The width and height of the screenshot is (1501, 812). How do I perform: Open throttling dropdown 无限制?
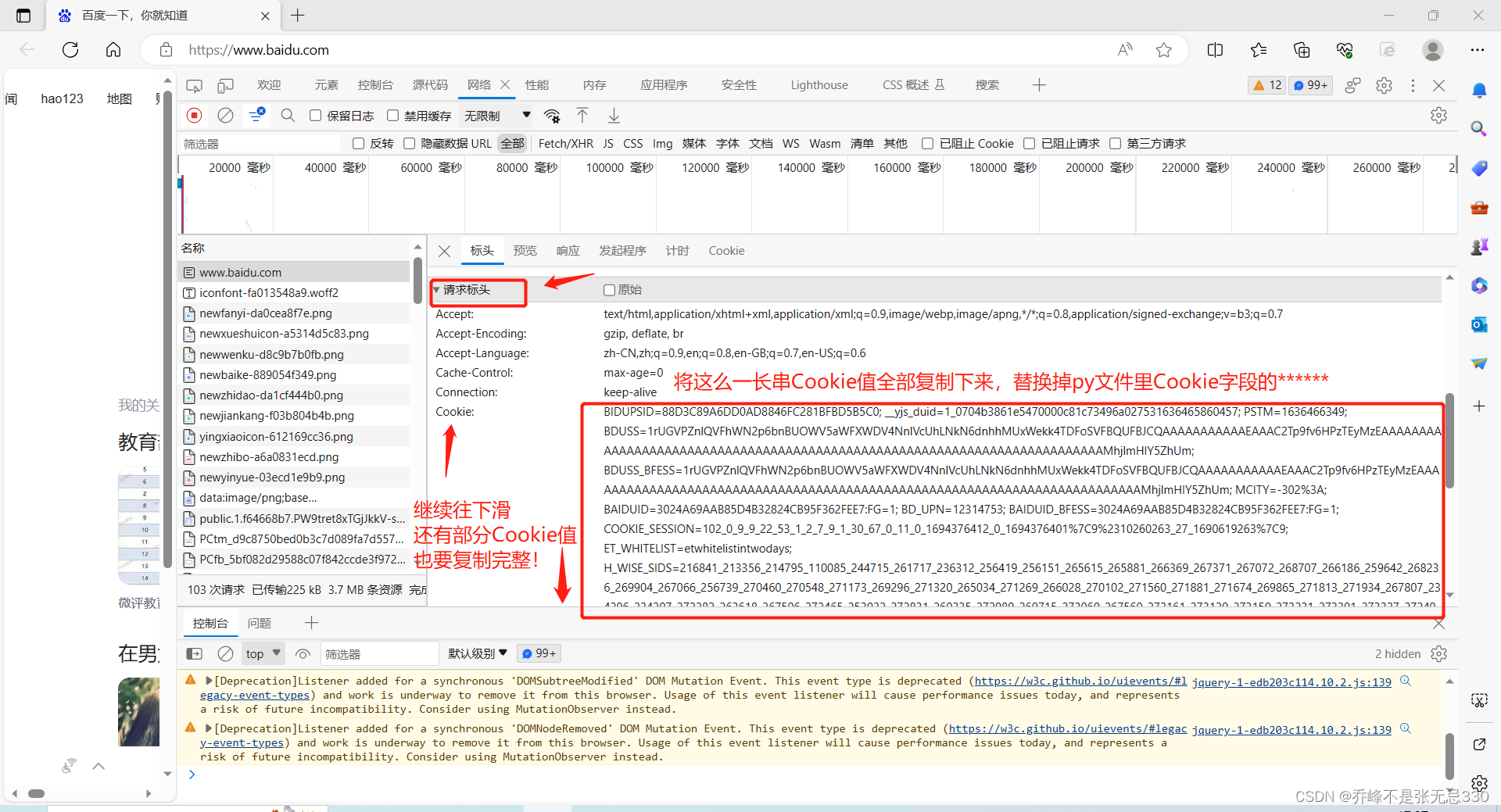coord(497,116)
